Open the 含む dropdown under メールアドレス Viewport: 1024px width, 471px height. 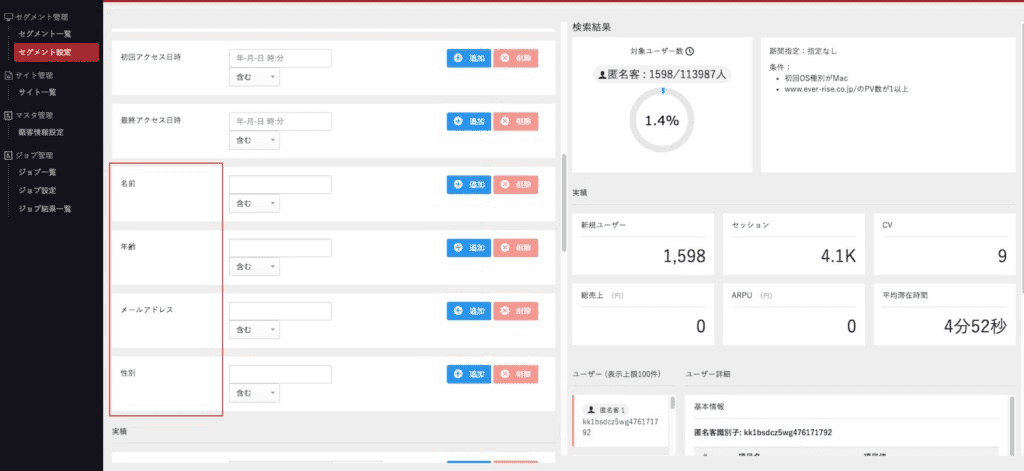(254, 330)
